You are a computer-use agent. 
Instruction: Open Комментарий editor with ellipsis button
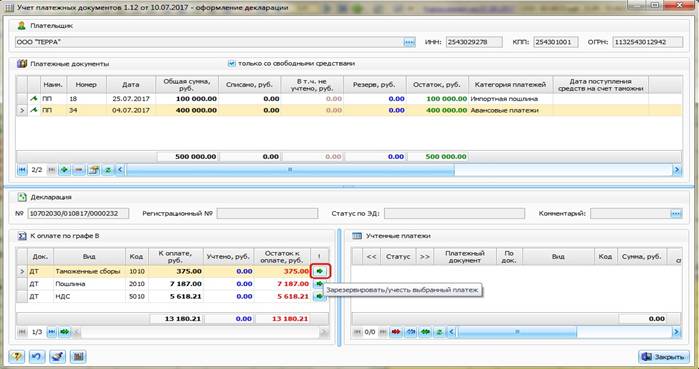click(676, 213)
